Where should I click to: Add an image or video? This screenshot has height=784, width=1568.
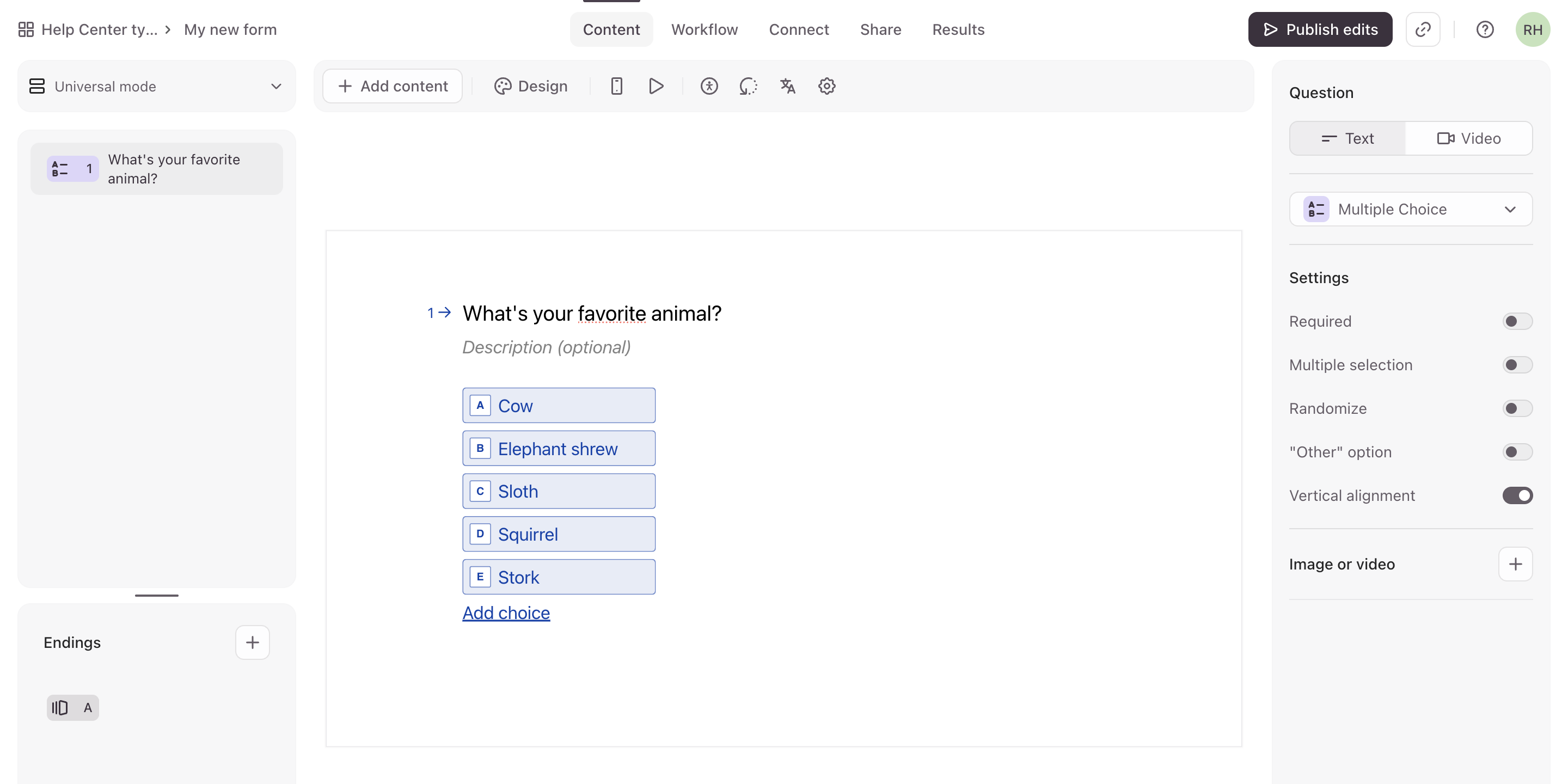pos(1515,563)
